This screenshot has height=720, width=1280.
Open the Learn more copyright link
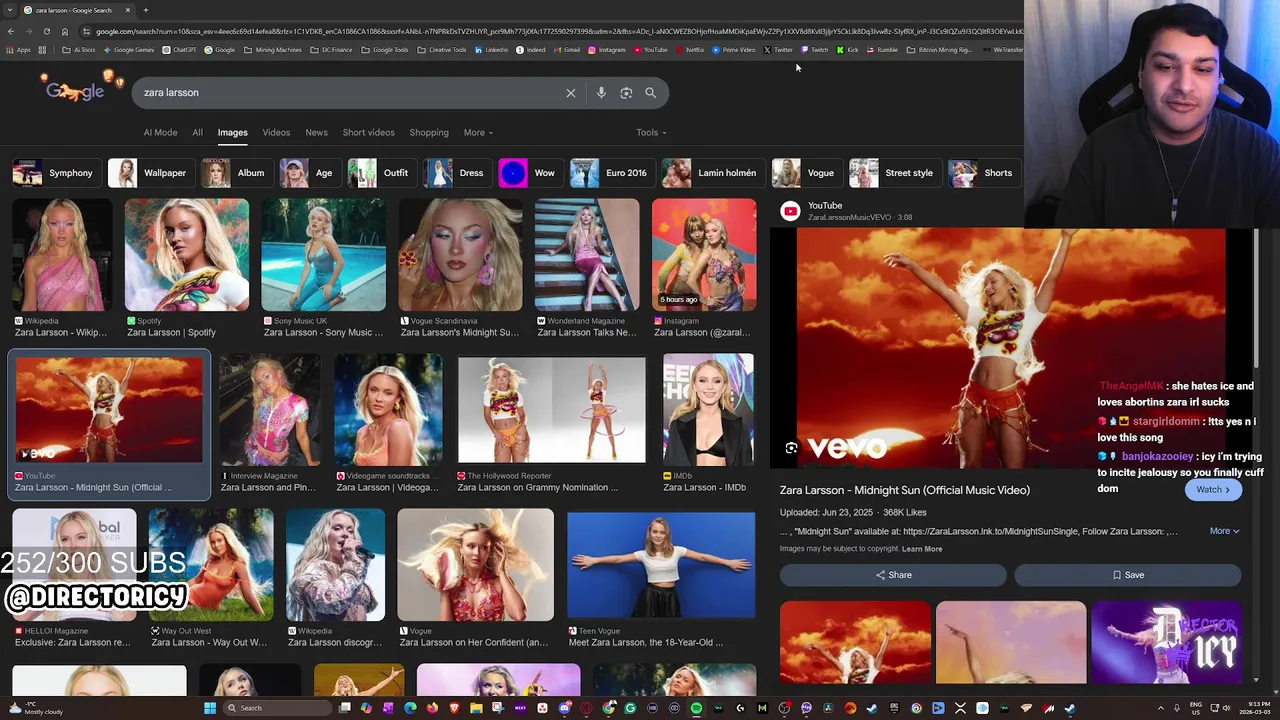pyautogui.click(x=922, y=549)
